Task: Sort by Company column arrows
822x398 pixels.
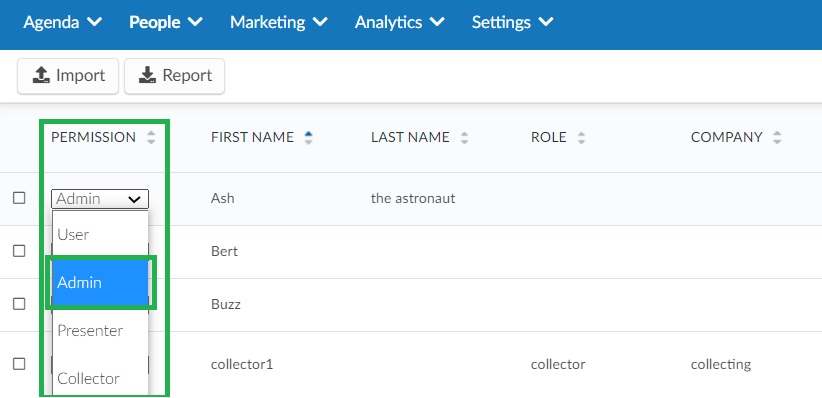Action: point(777,138)
